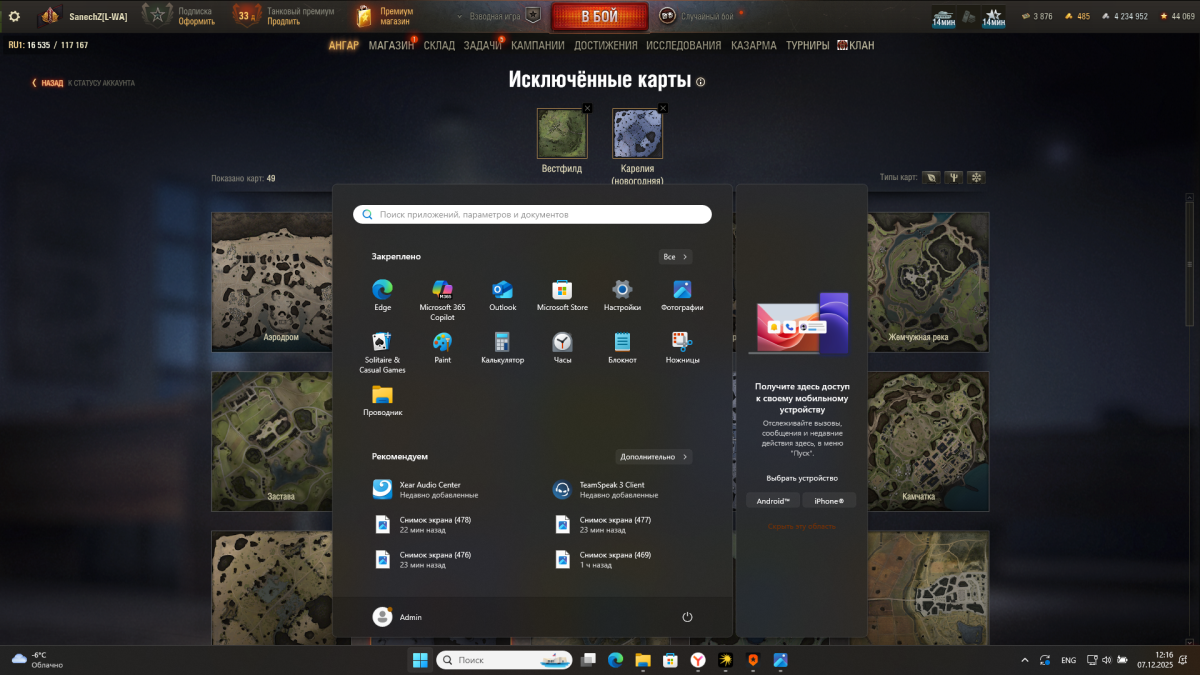Select Android™ device button
1200x675 pixels.
(773, 500)
